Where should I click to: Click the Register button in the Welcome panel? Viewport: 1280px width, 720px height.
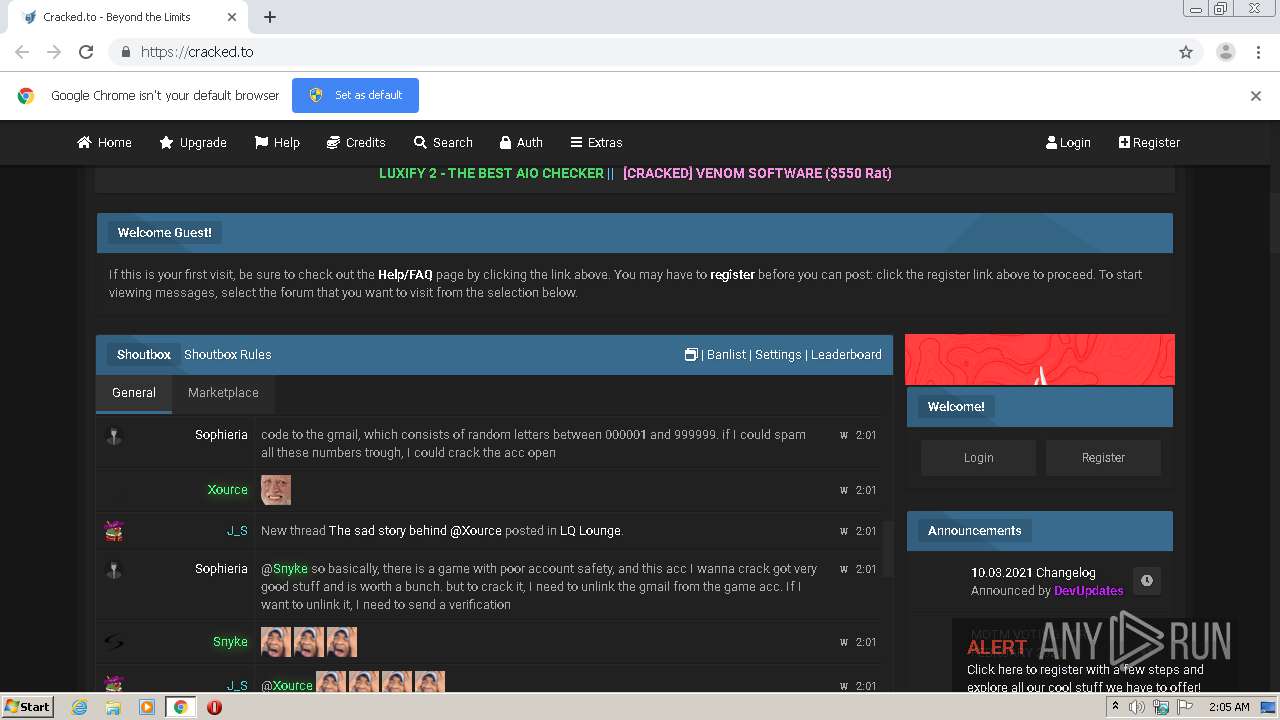click(1103, 457)
